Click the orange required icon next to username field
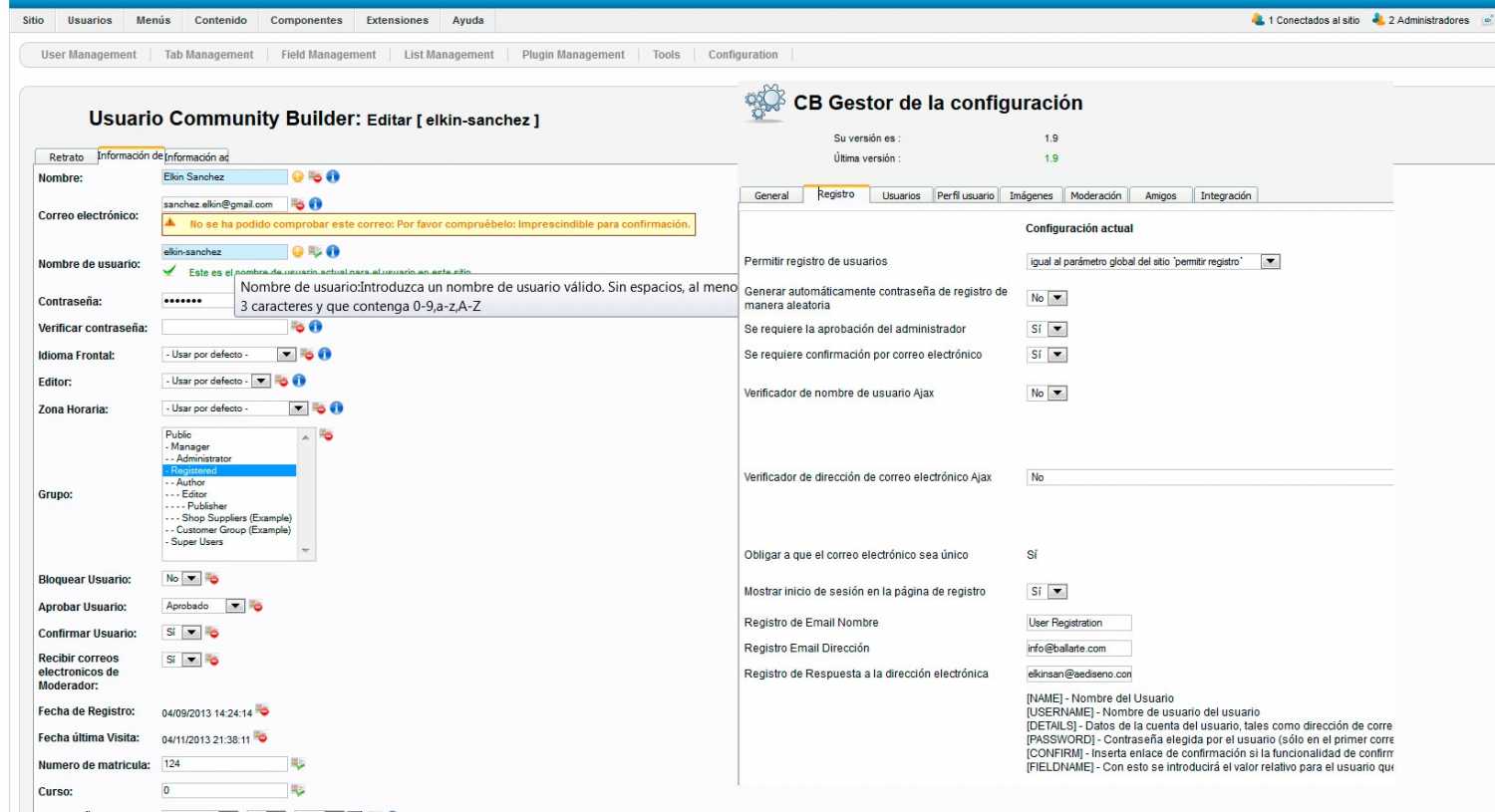The image size is (1495, 812). (297, 251)
